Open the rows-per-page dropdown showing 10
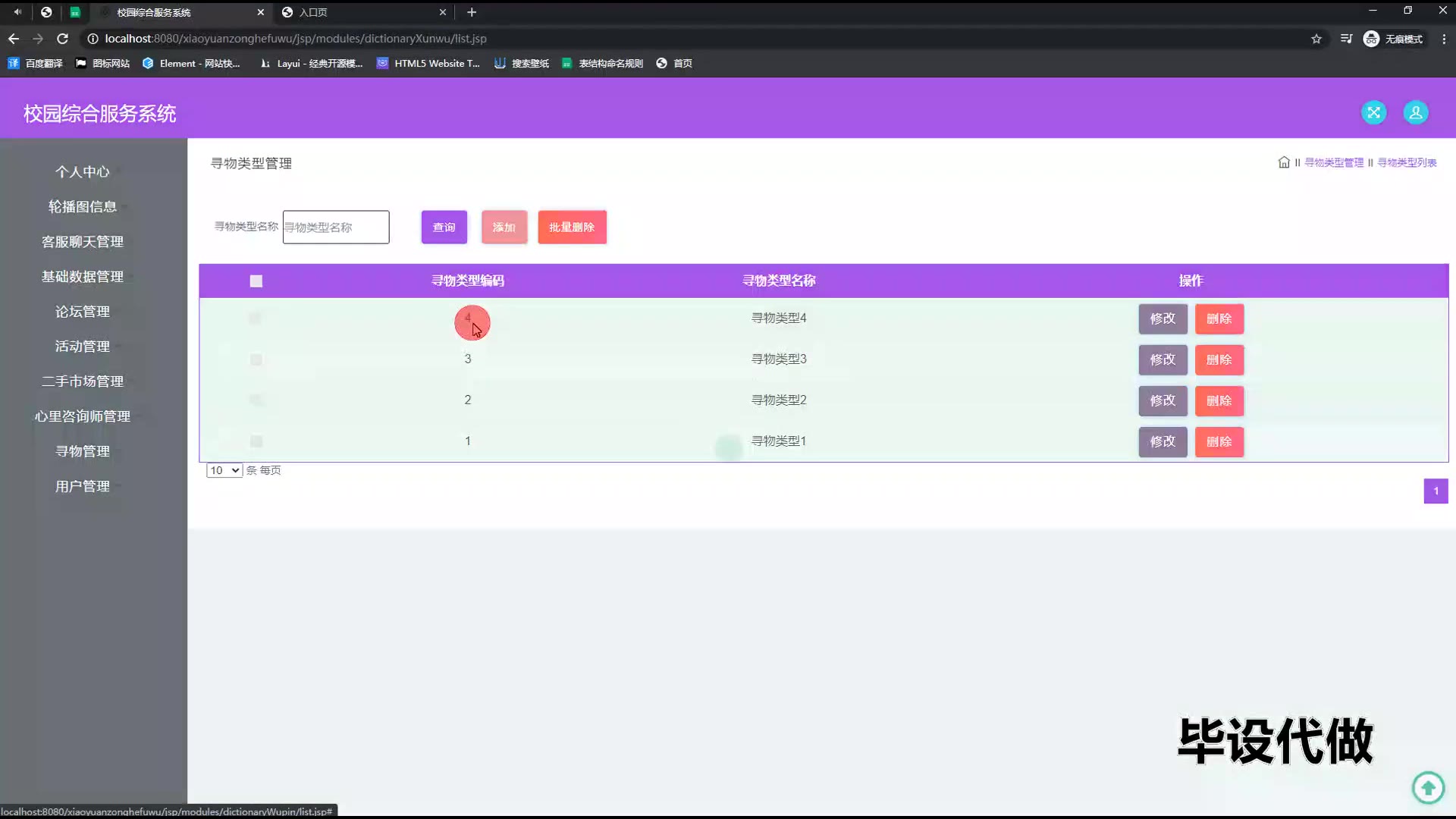 point(224,470)
